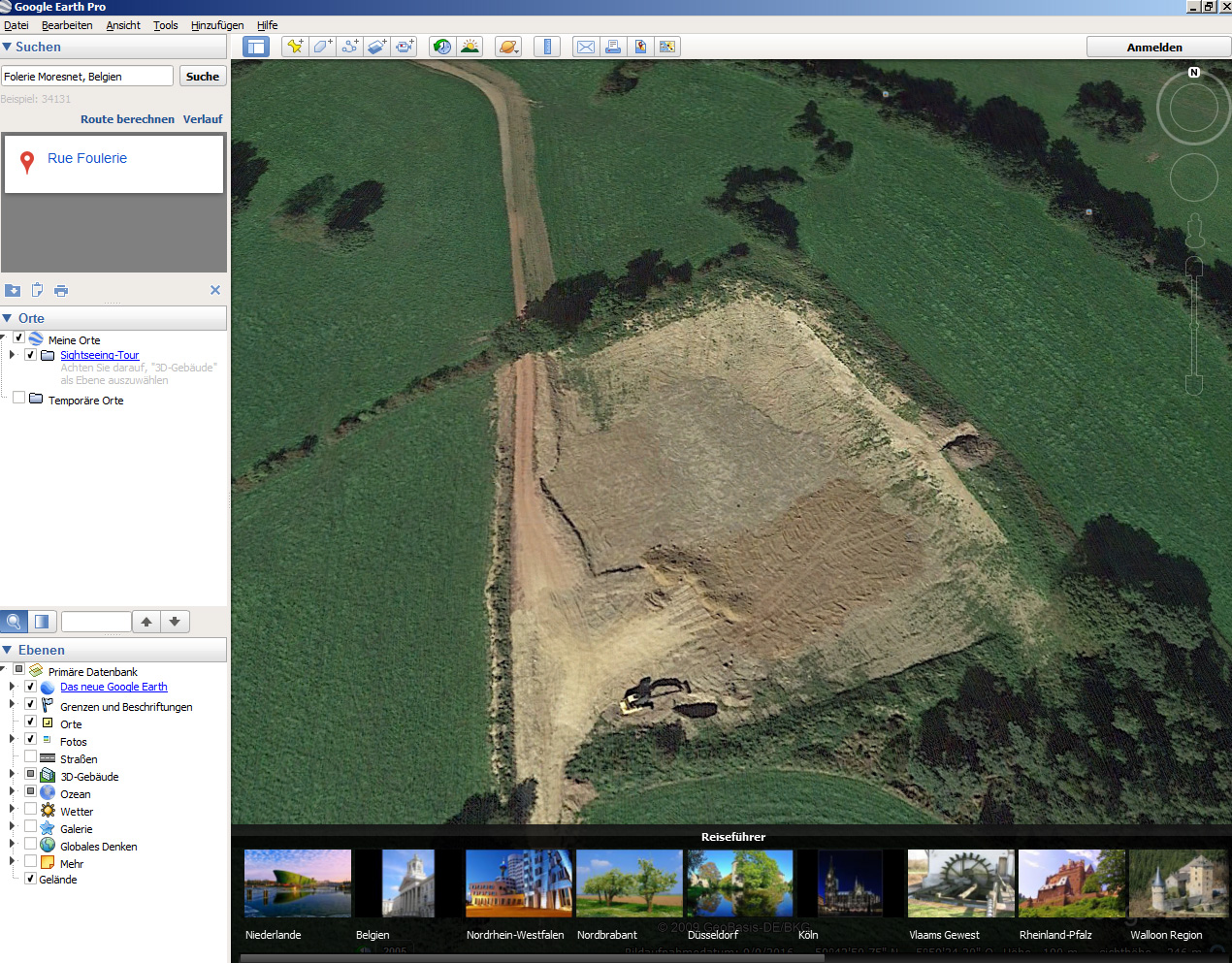Click the look-around joystick ring

[x=1194, y=109]
